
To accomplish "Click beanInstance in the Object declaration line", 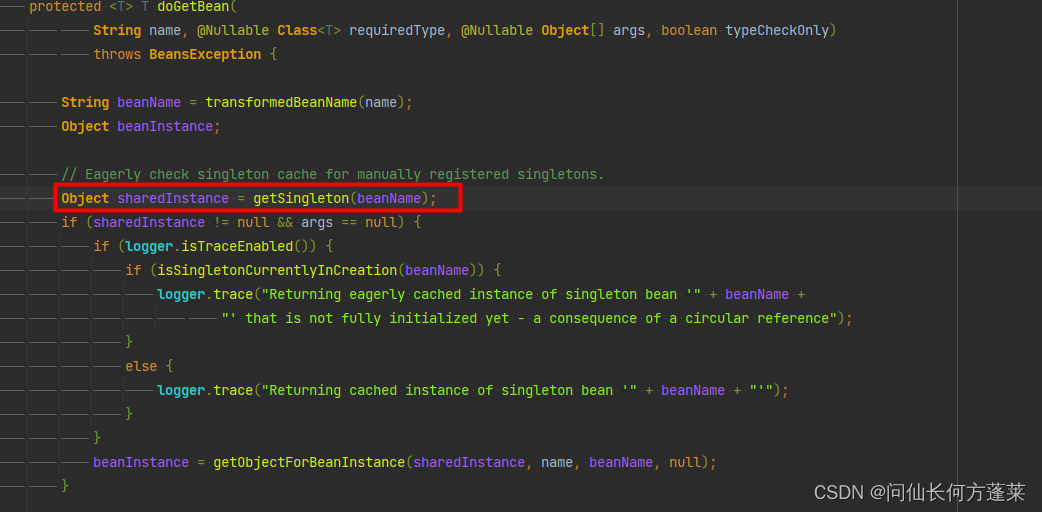I will tap(165, 126).
